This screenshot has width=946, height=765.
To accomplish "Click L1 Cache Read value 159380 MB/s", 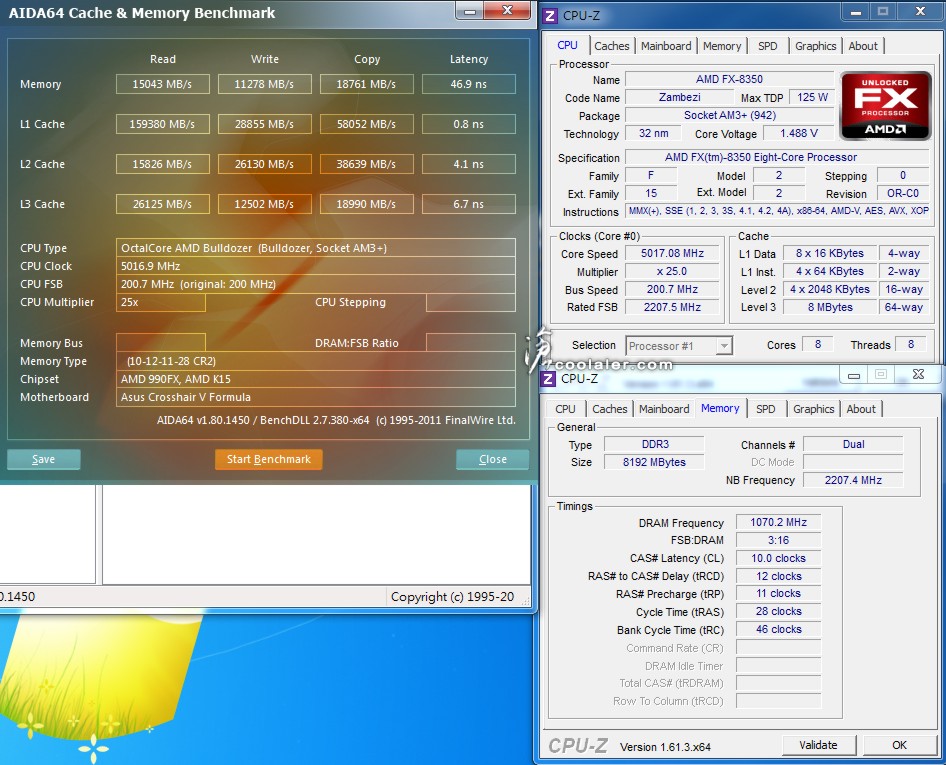I will 162,124.
